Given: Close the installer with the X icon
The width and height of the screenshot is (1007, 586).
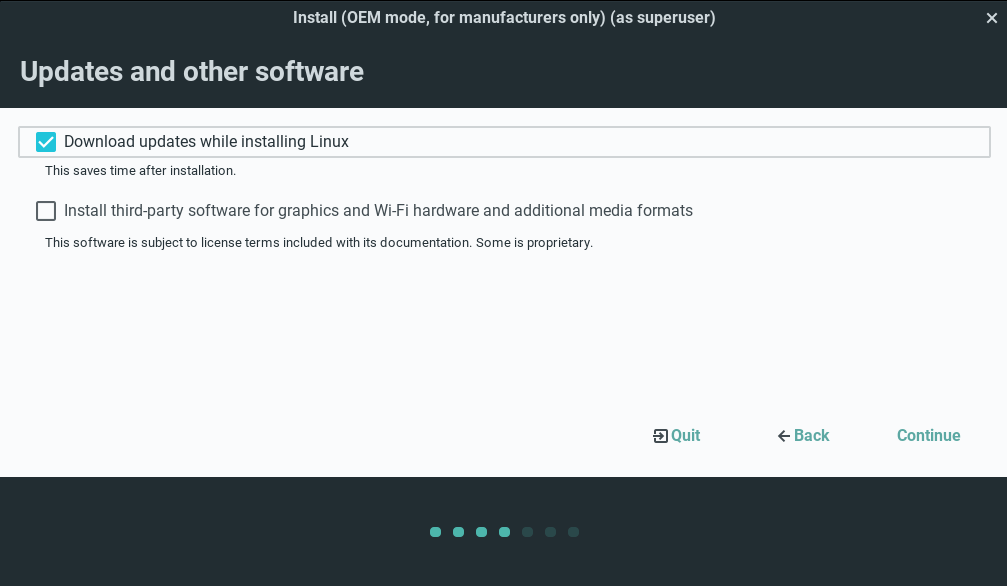Looking at the screenshot, I should (x=991, y=18).
